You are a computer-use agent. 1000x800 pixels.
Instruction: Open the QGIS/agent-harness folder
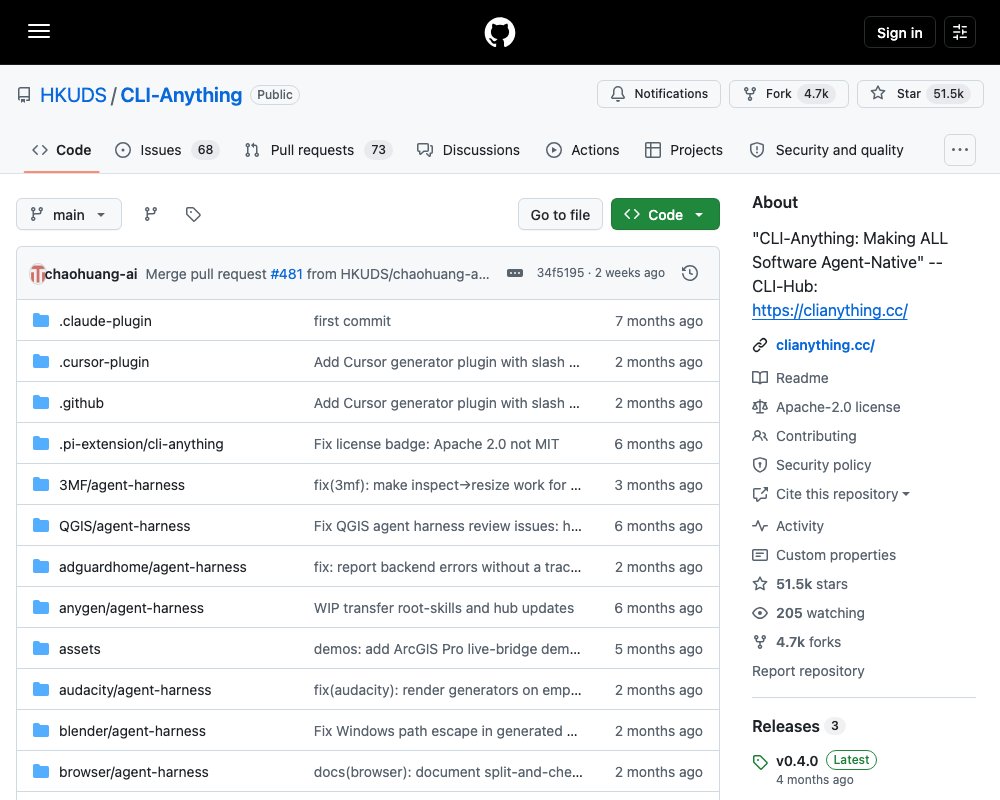coord(124,526)
